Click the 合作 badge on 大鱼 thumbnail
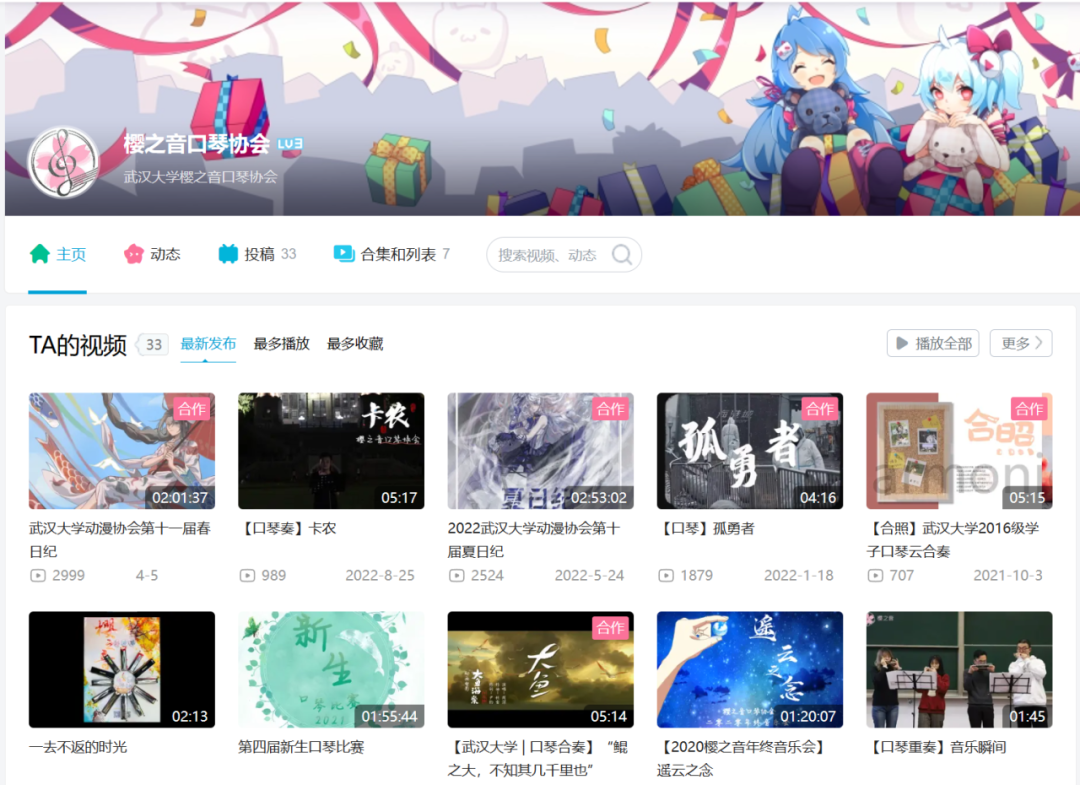The width and height of the screenshot is (1080, 785). pyautogui.click(x=610, y=627)
